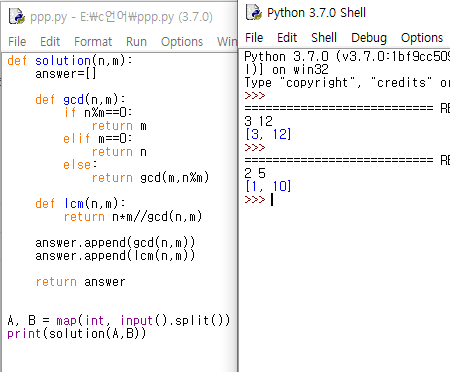Open Shell menu in Python Shell window
This screenshot has width=450, height=372.
click(324, 38)
